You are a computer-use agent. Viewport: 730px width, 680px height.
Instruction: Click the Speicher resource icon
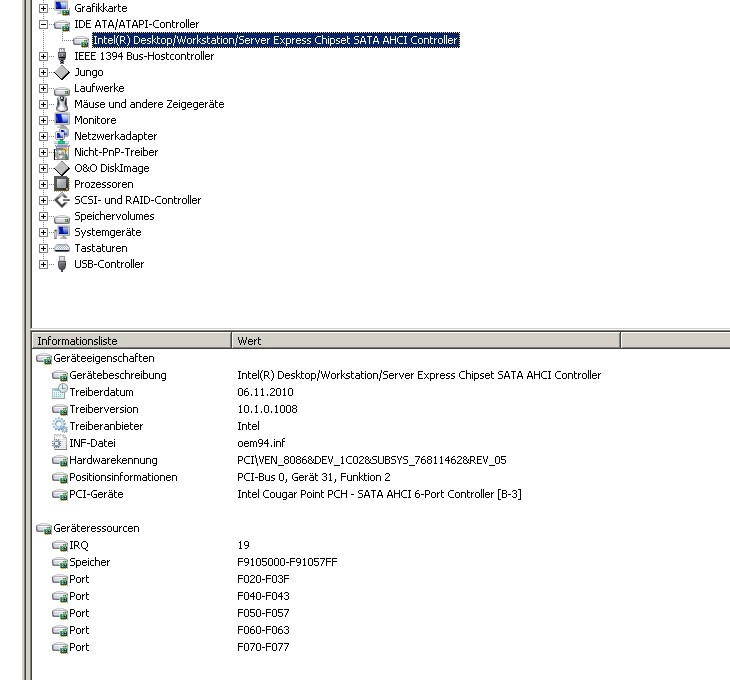pyautogui.click(x=60, y=563)
